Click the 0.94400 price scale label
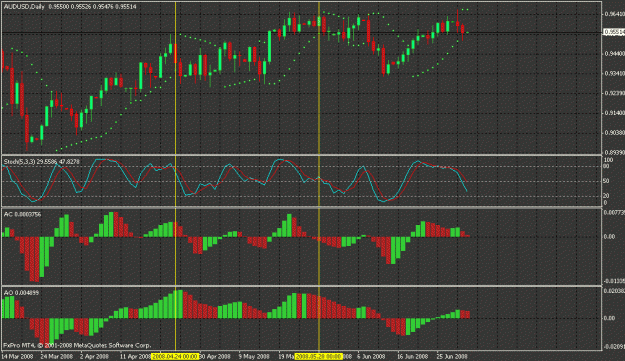 point(615,53)
